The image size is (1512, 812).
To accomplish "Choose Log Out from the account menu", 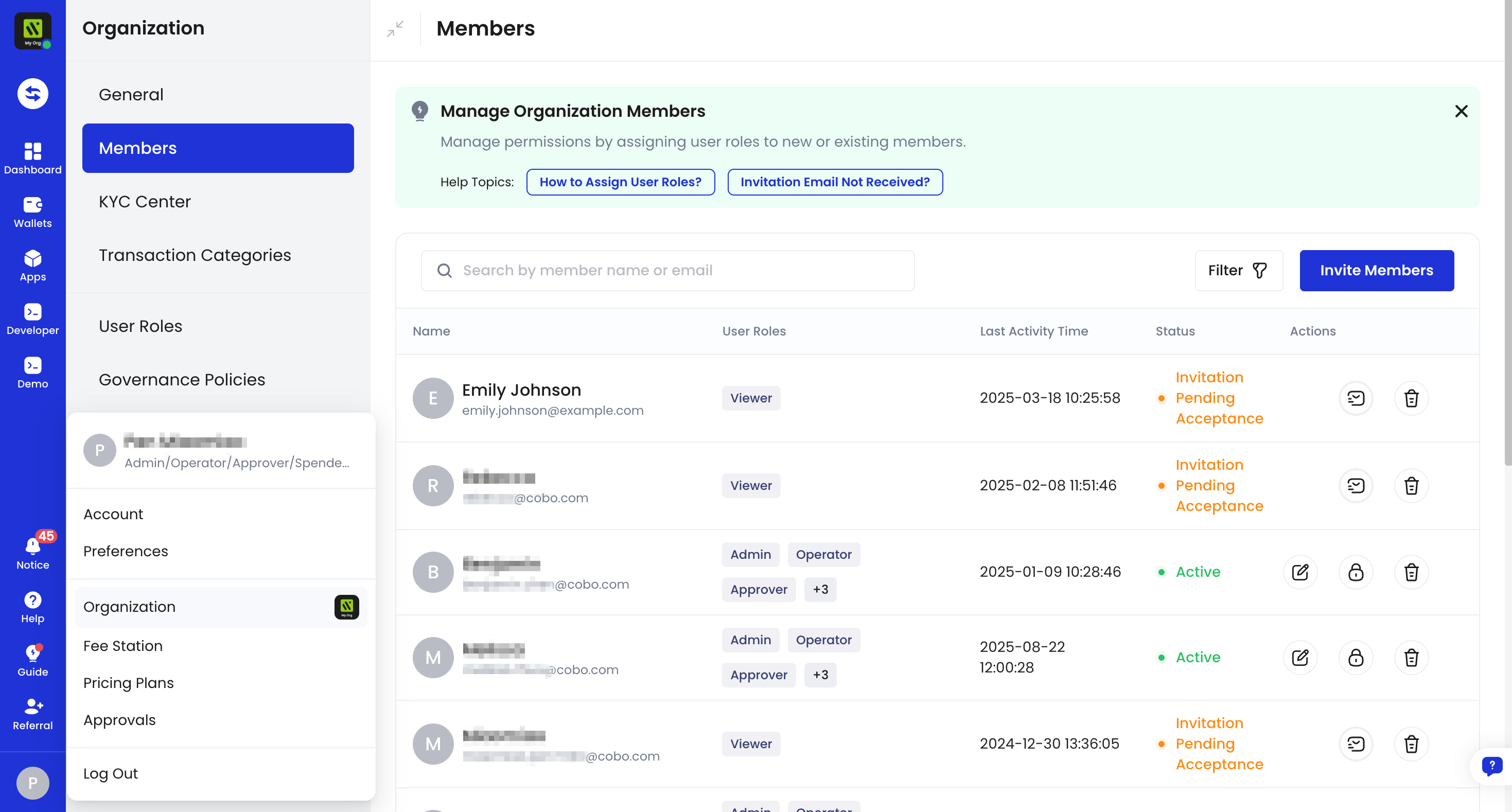I will 110,773.
